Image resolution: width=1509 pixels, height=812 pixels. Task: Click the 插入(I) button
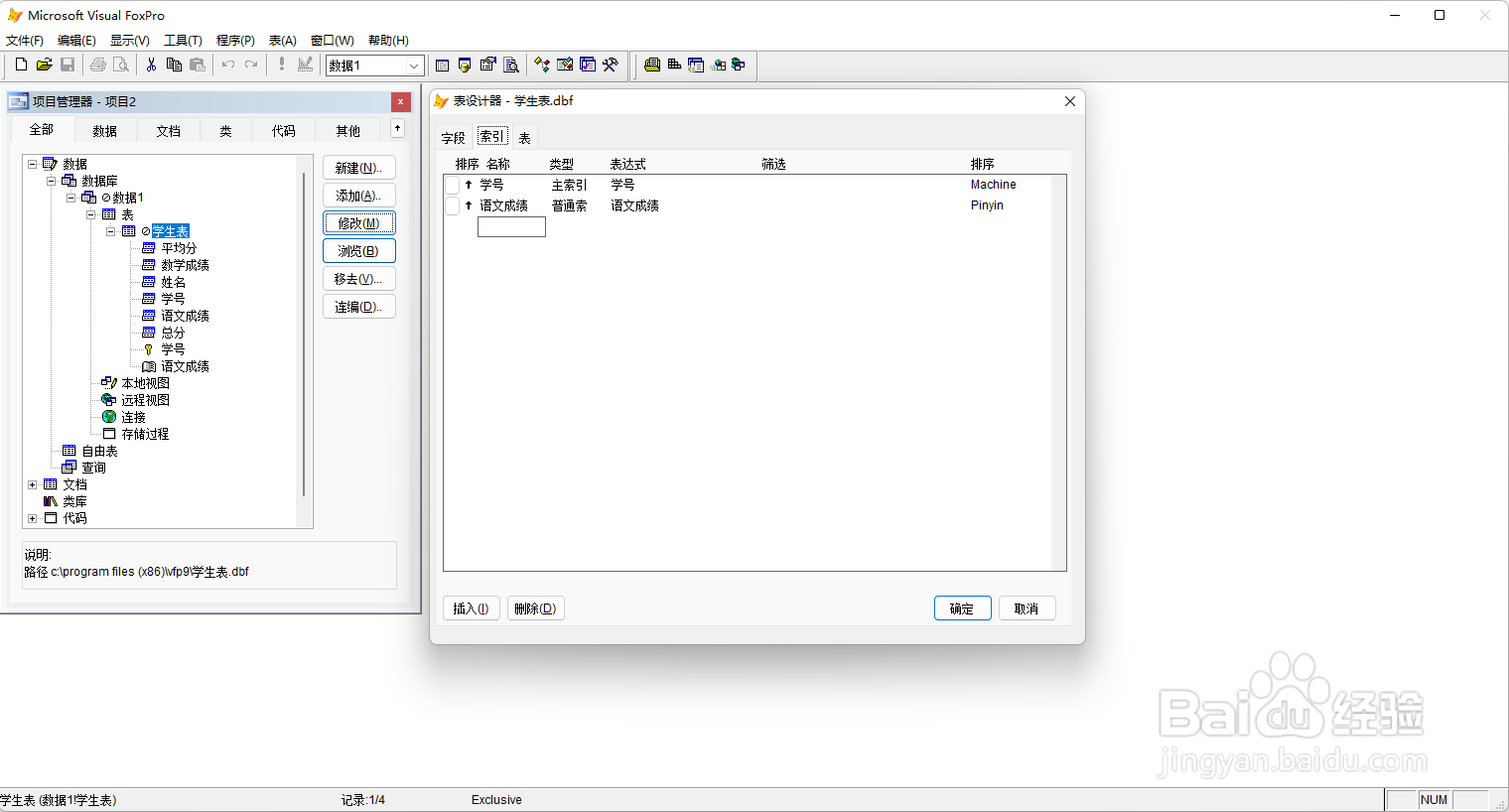point(471,608)
